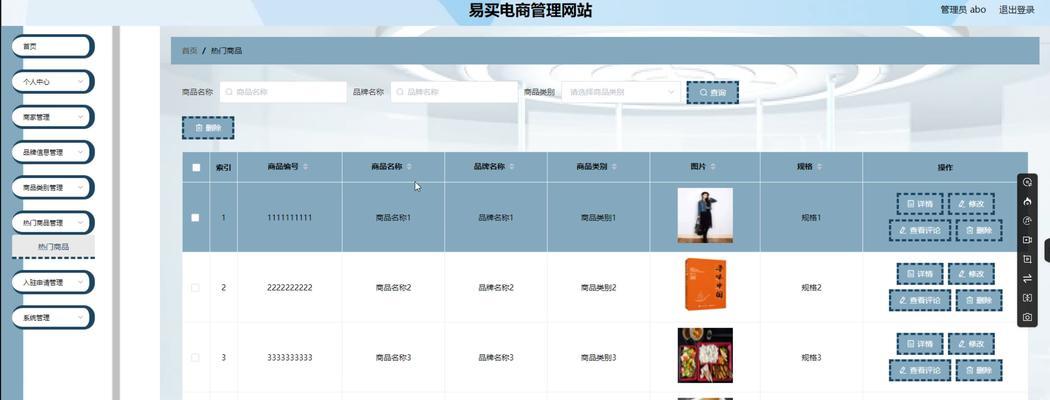Sort by 商品类别 column arrows
This screenshot has width=1050, height=400.
(x=614, y=167)
